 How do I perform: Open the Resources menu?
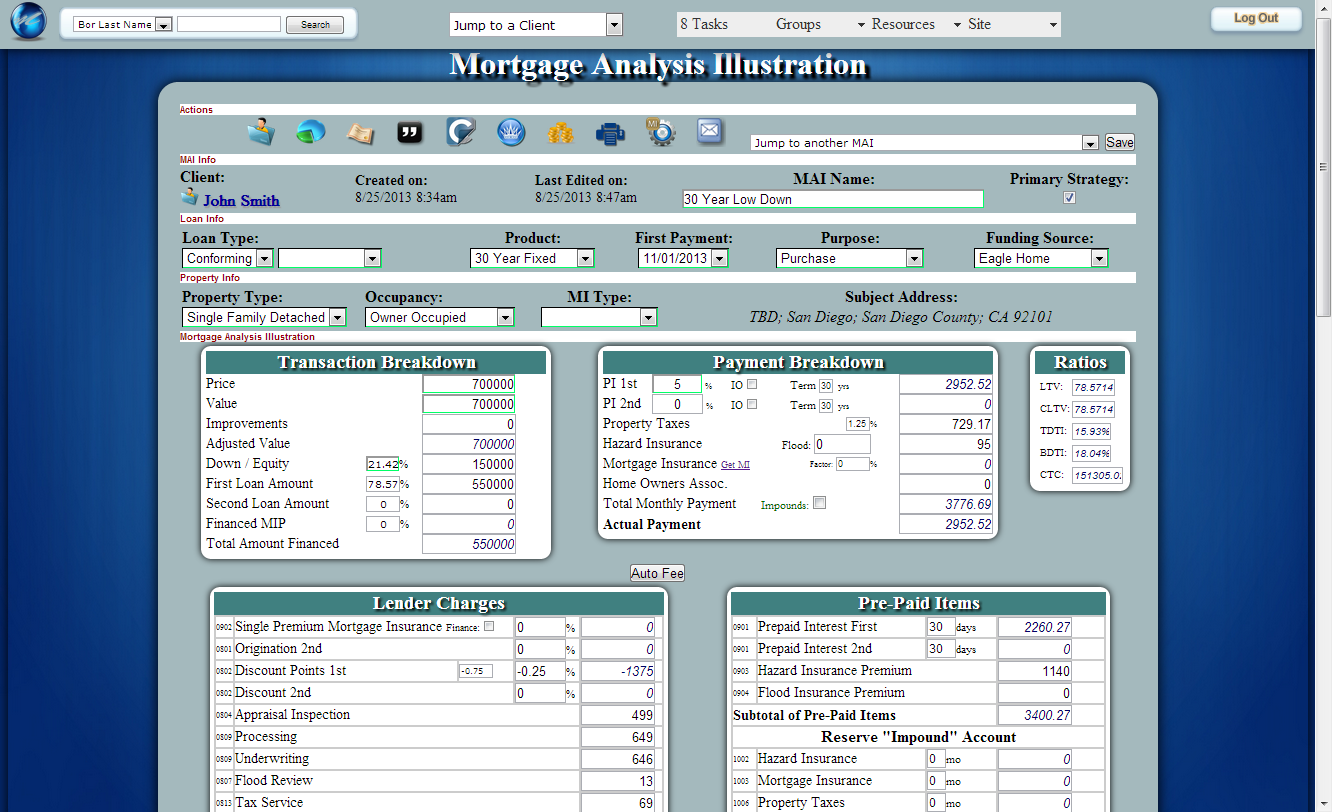tap(902, 23)
